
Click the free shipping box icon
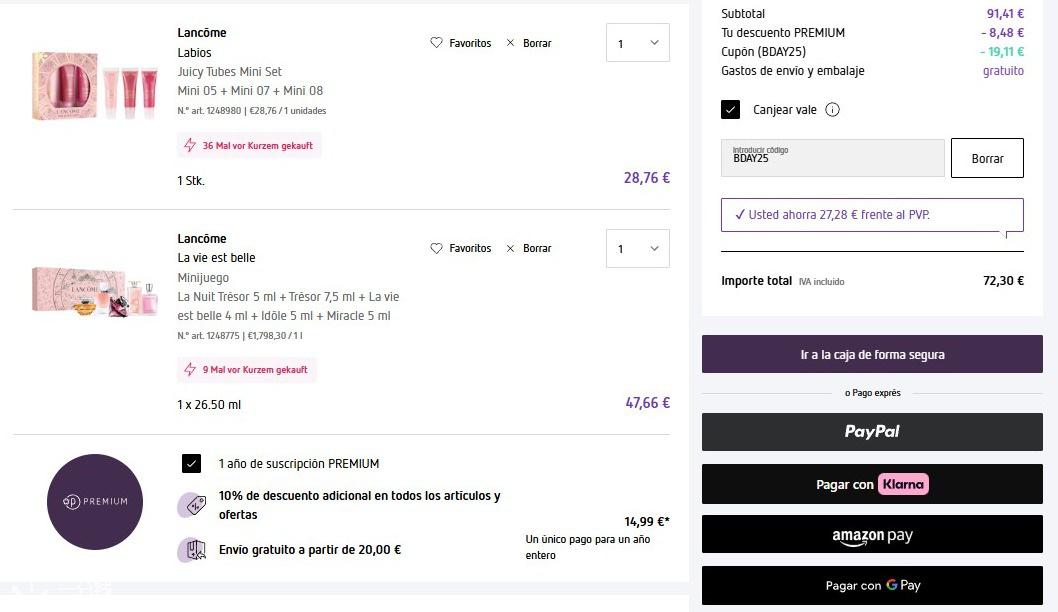191,549
